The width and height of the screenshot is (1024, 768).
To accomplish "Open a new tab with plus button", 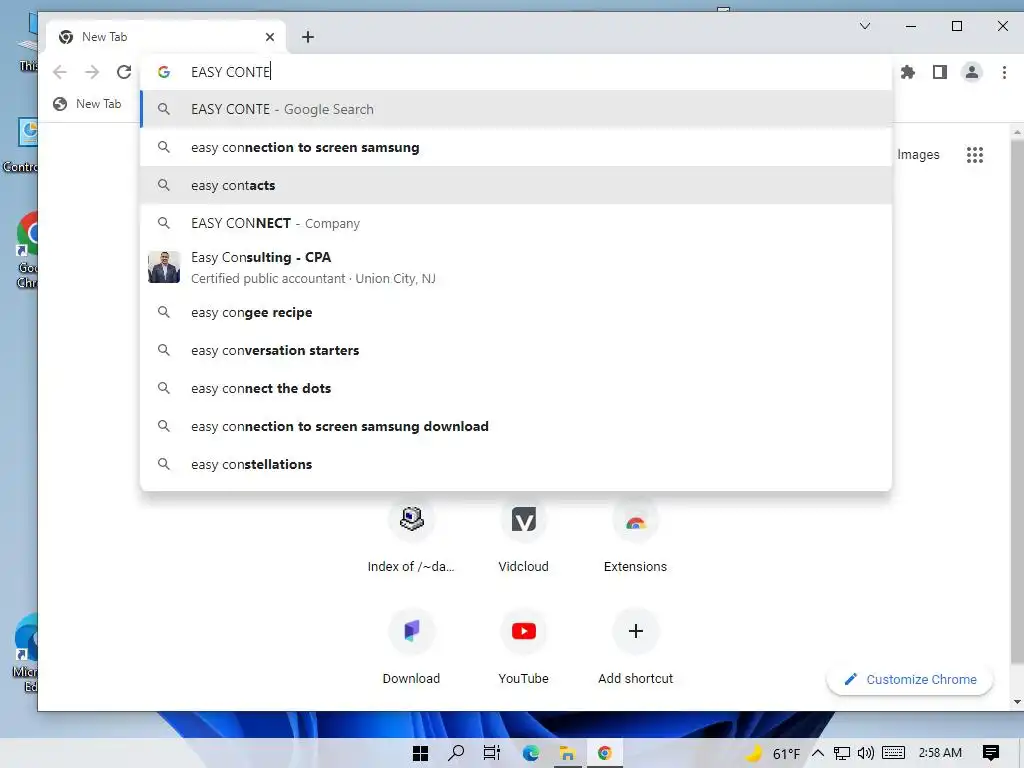I will point(308,37).
